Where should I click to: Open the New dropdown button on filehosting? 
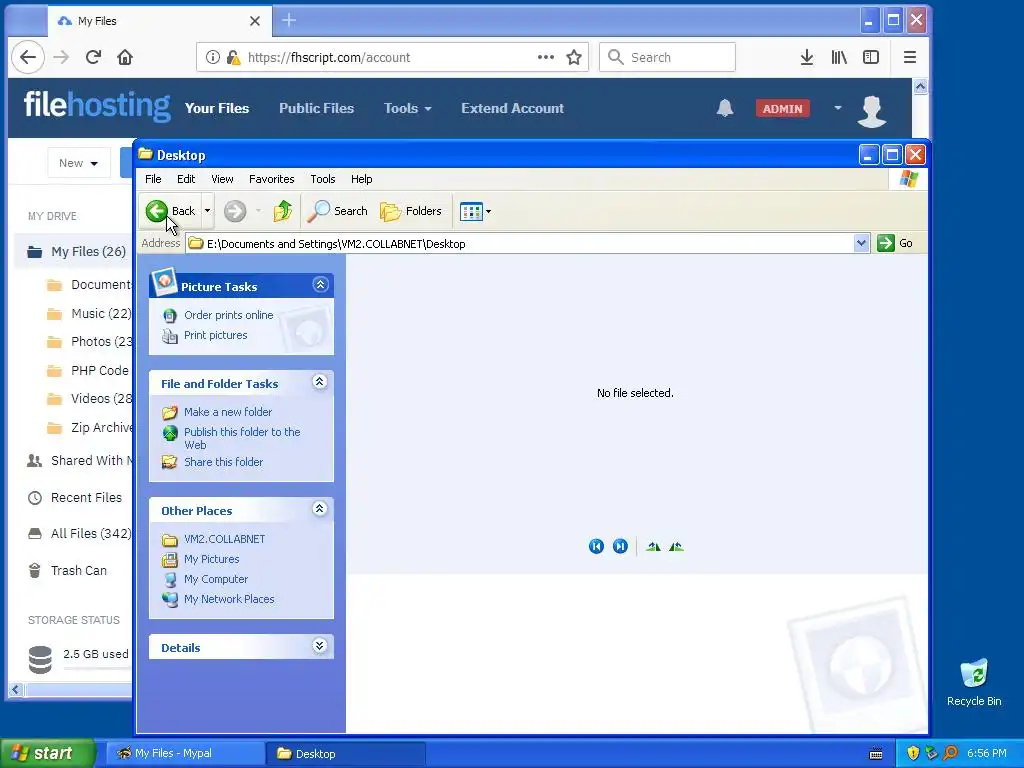coord(78,163)
